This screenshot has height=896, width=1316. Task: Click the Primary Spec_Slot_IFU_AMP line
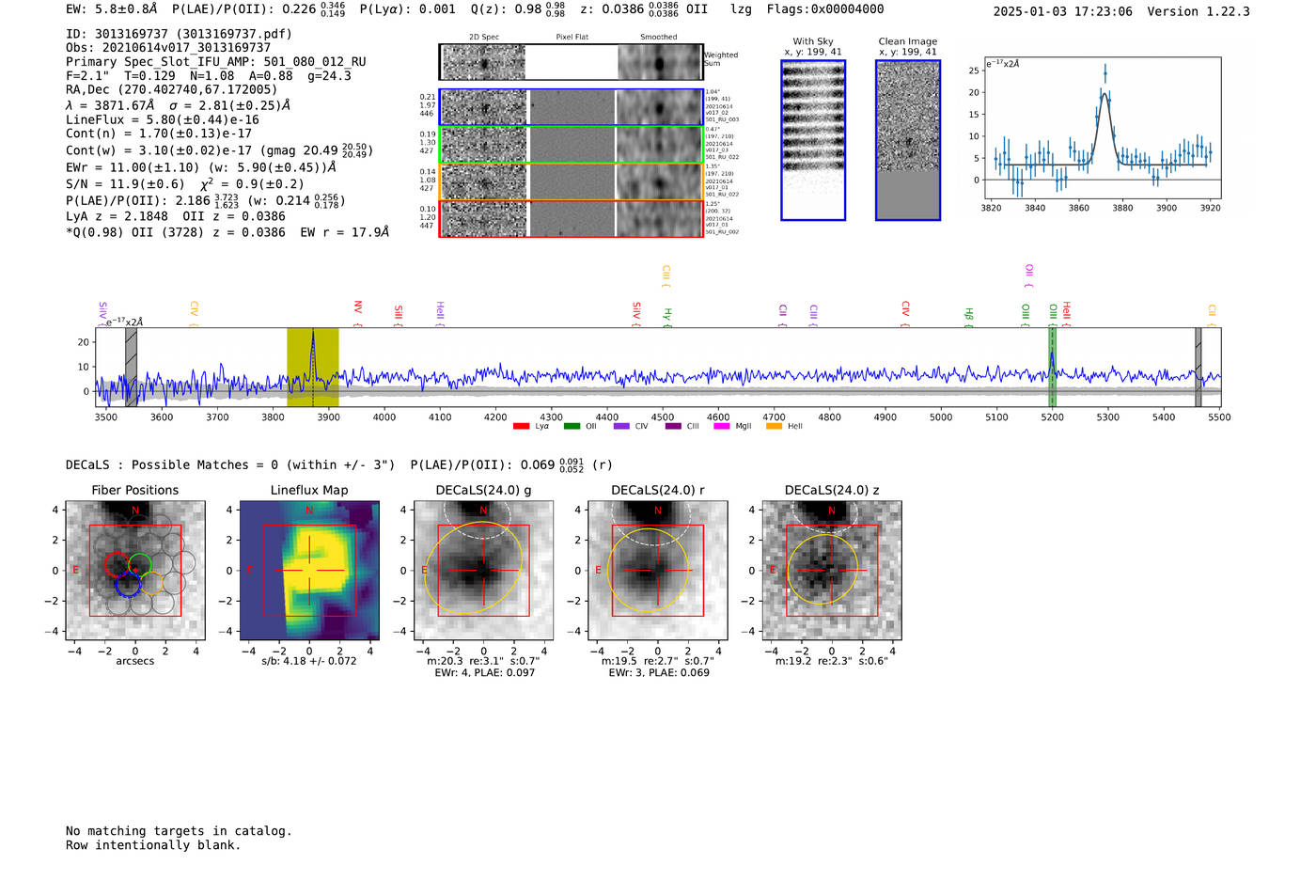[216, 62]
